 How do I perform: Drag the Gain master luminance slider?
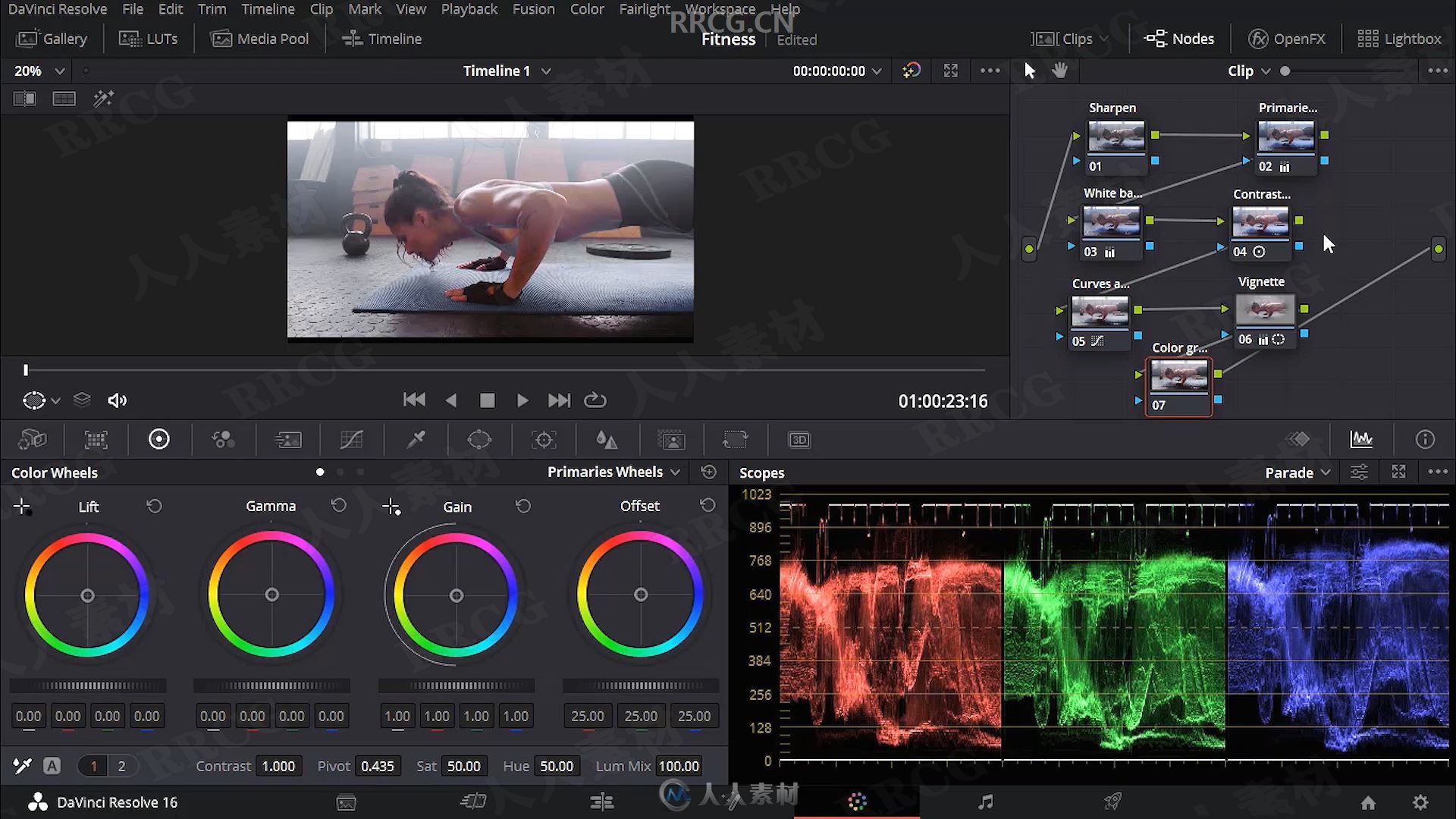pyautogui.click(x=456, y=685)
